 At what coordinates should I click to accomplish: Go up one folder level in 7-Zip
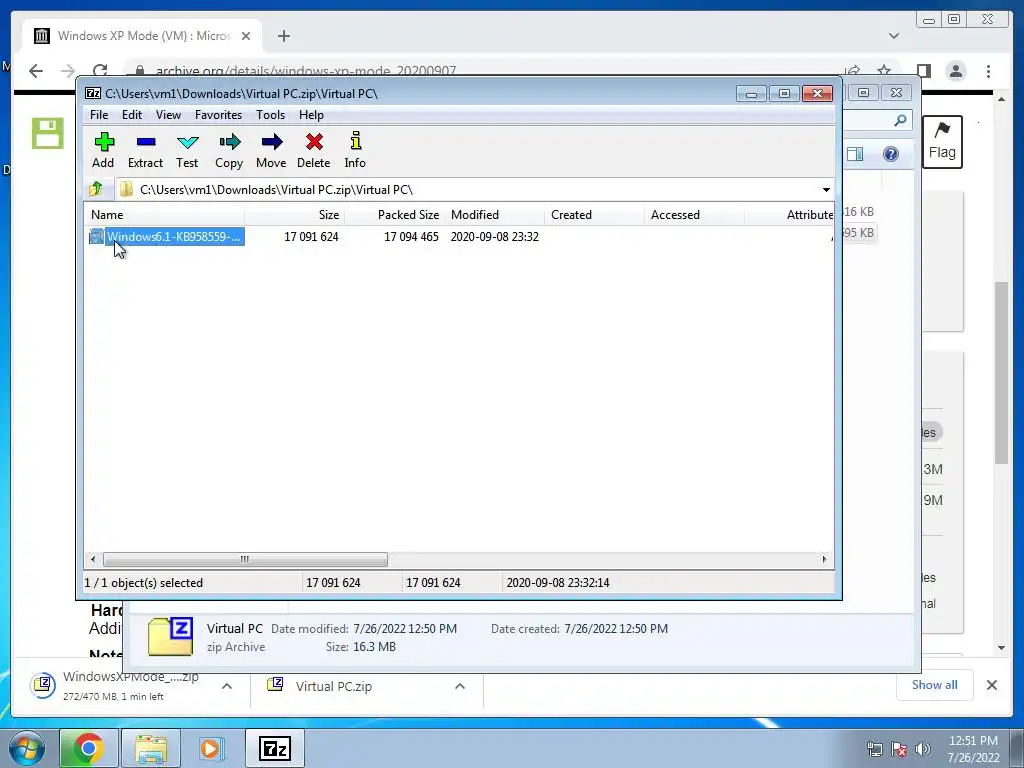click(x=96, y=189)
